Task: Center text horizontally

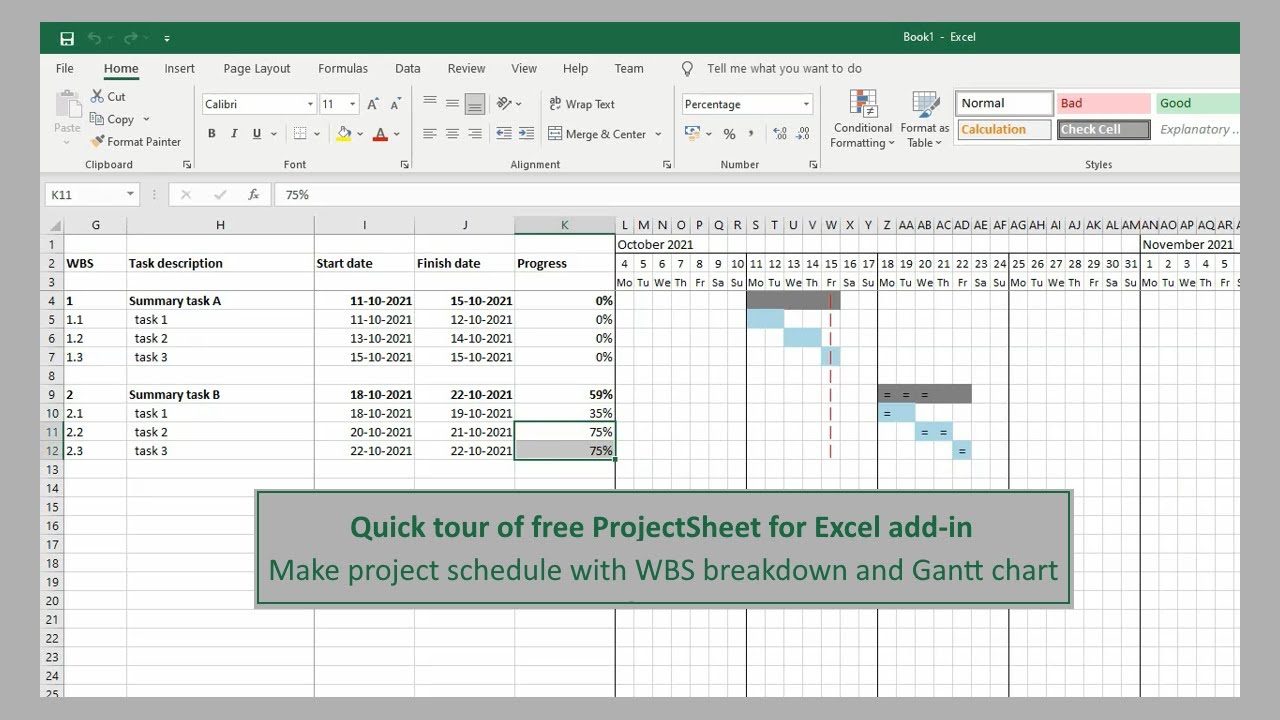Action: [x=452, y=134]
